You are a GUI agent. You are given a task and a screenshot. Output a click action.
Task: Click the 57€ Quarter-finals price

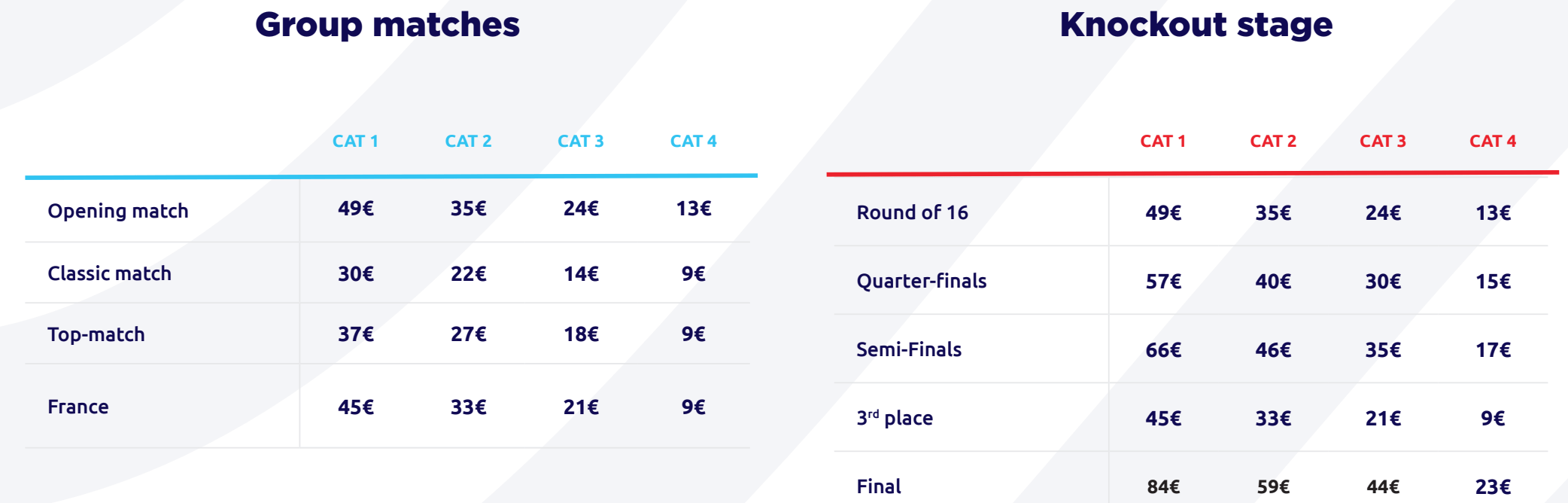coord(1163,282)
